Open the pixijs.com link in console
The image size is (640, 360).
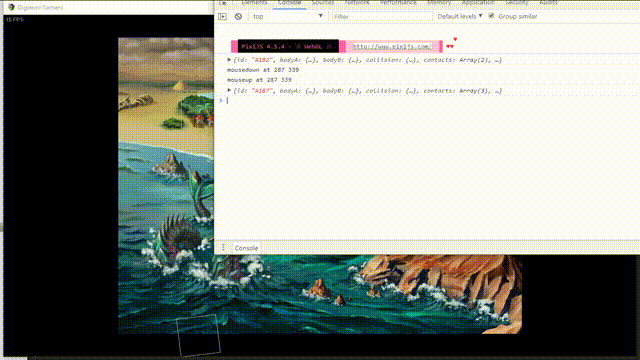[x=392, y=47]
